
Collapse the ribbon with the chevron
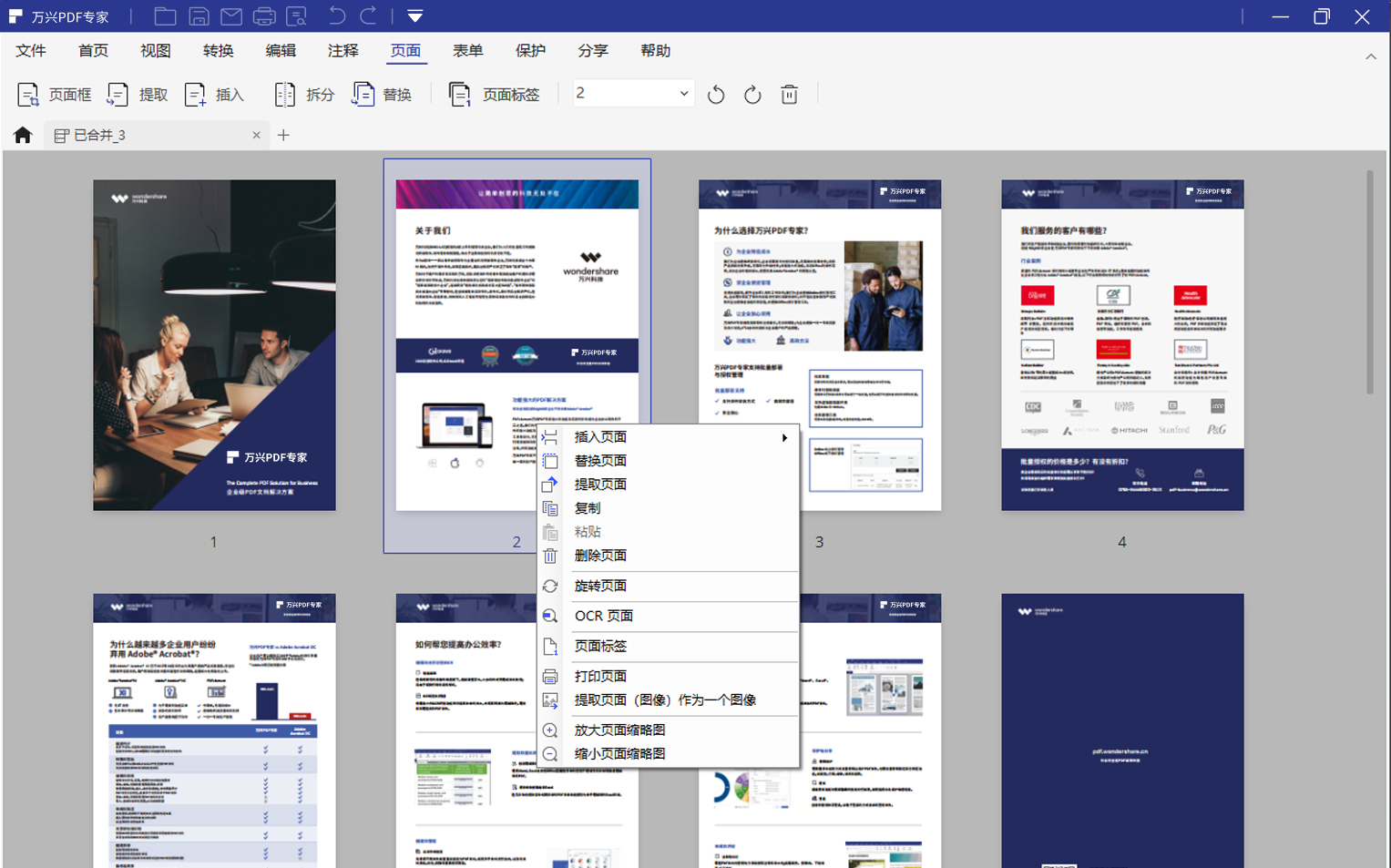(1371, 56)
